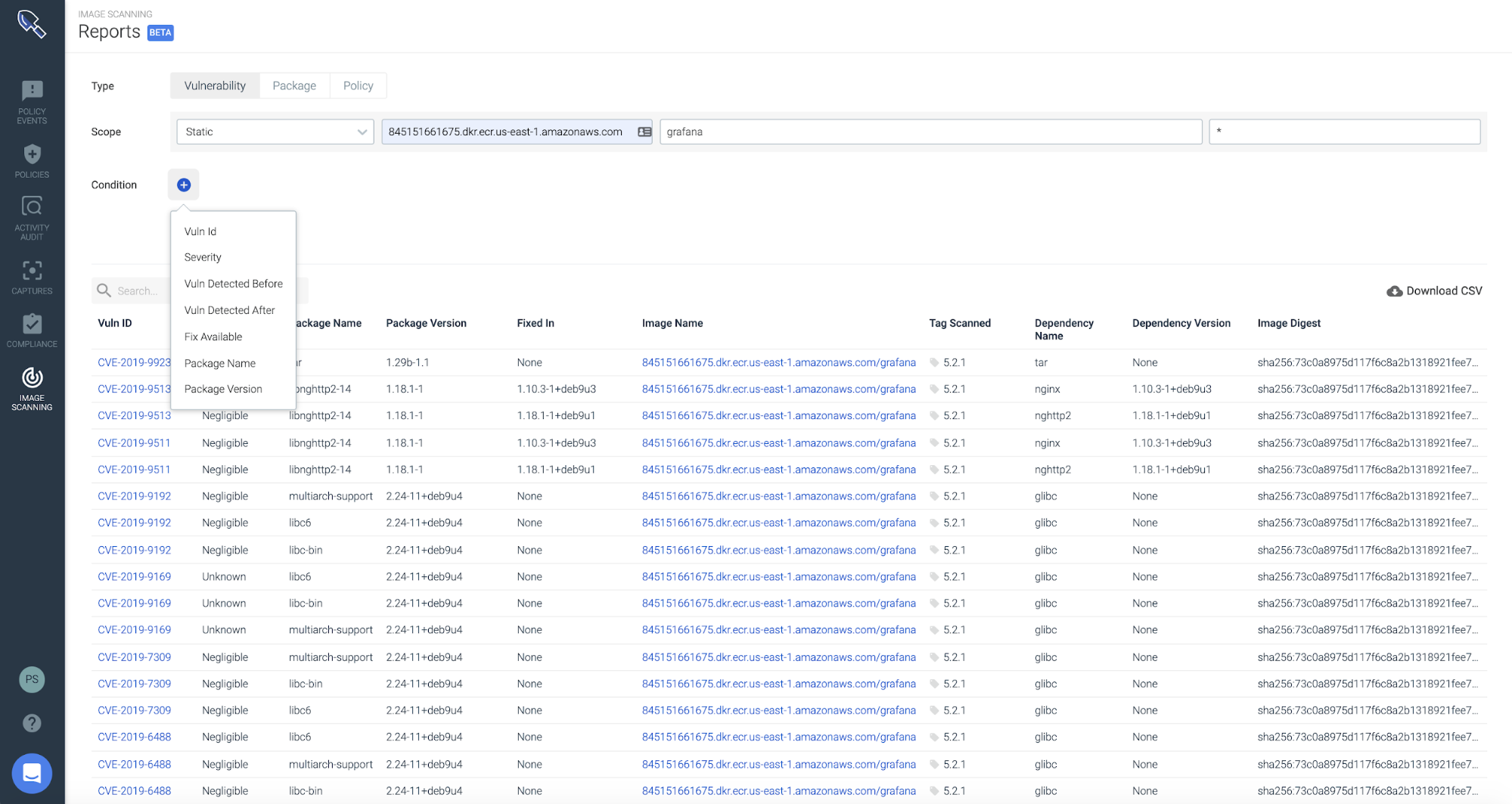The height and width of the screenshot is (804, 1512).
Task: Open the Policies section from the sidebar
Action: [31, 160]
